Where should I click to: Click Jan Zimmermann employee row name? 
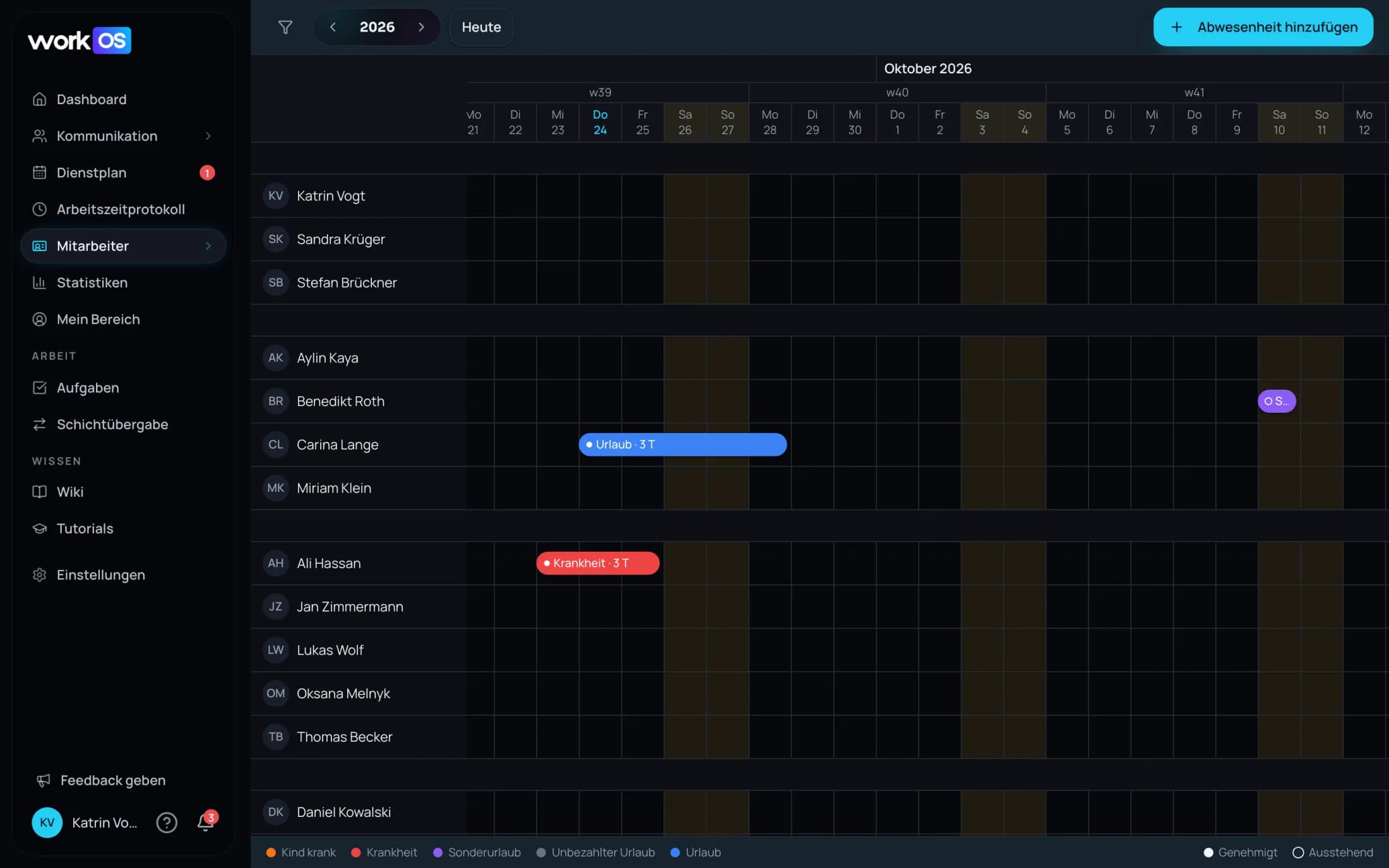coord(350,607)
